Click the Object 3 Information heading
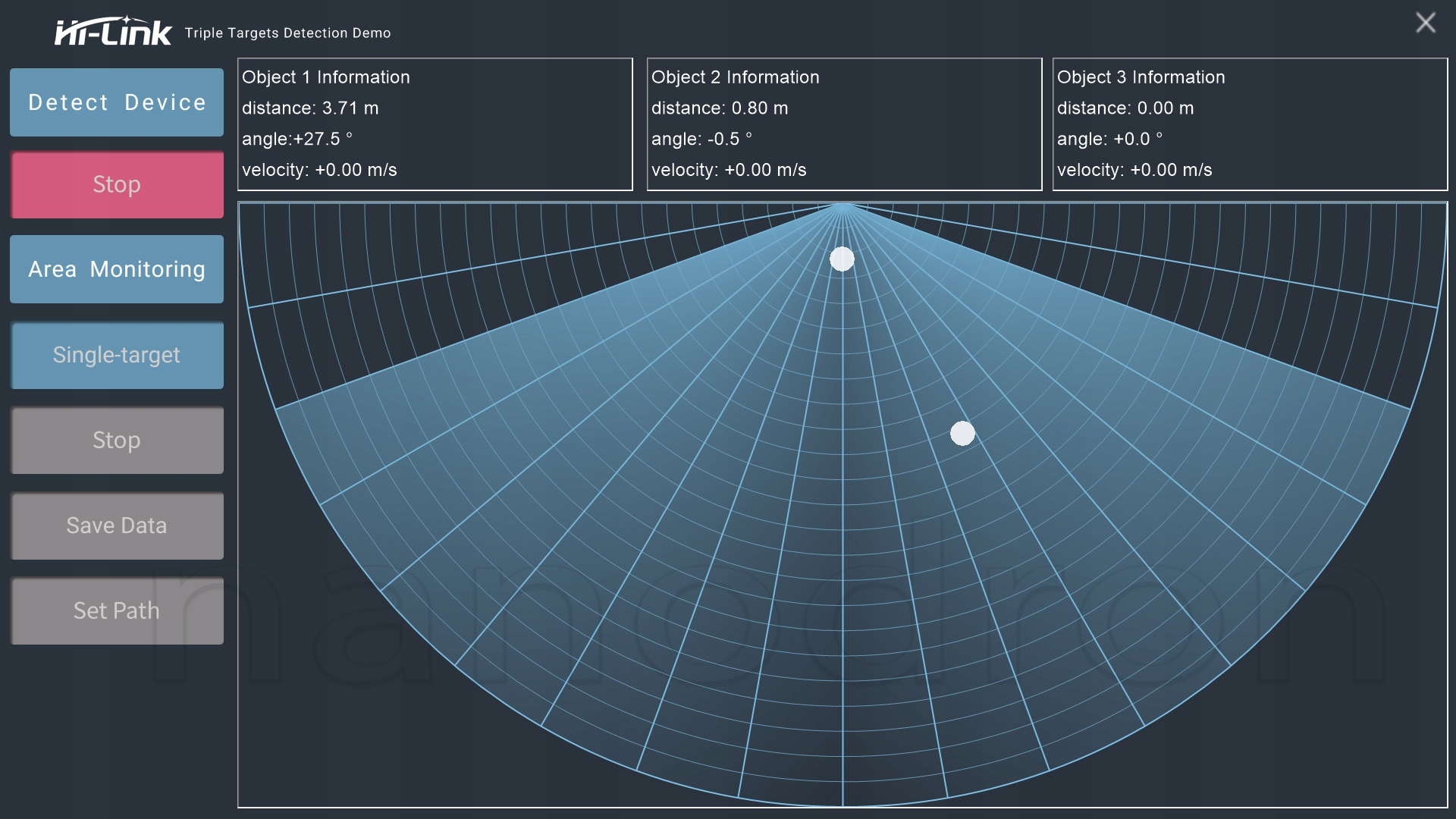1456x819 pixels. point(1141,77)
